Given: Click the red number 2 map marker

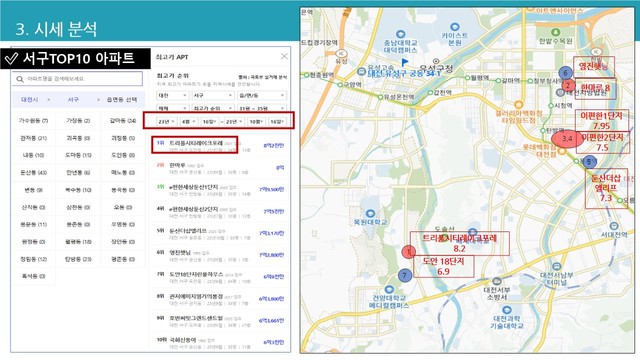Looking at the screenshot, I should click(568, 86).
